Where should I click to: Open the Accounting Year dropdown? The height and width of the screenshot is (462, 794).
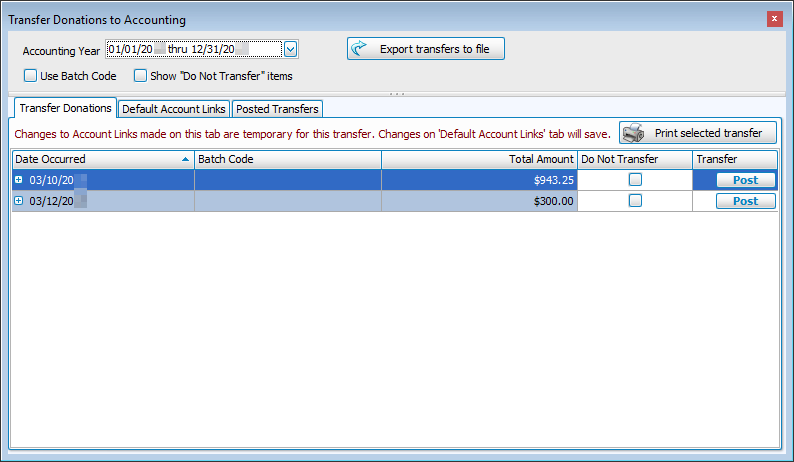(x=290, y=49)
